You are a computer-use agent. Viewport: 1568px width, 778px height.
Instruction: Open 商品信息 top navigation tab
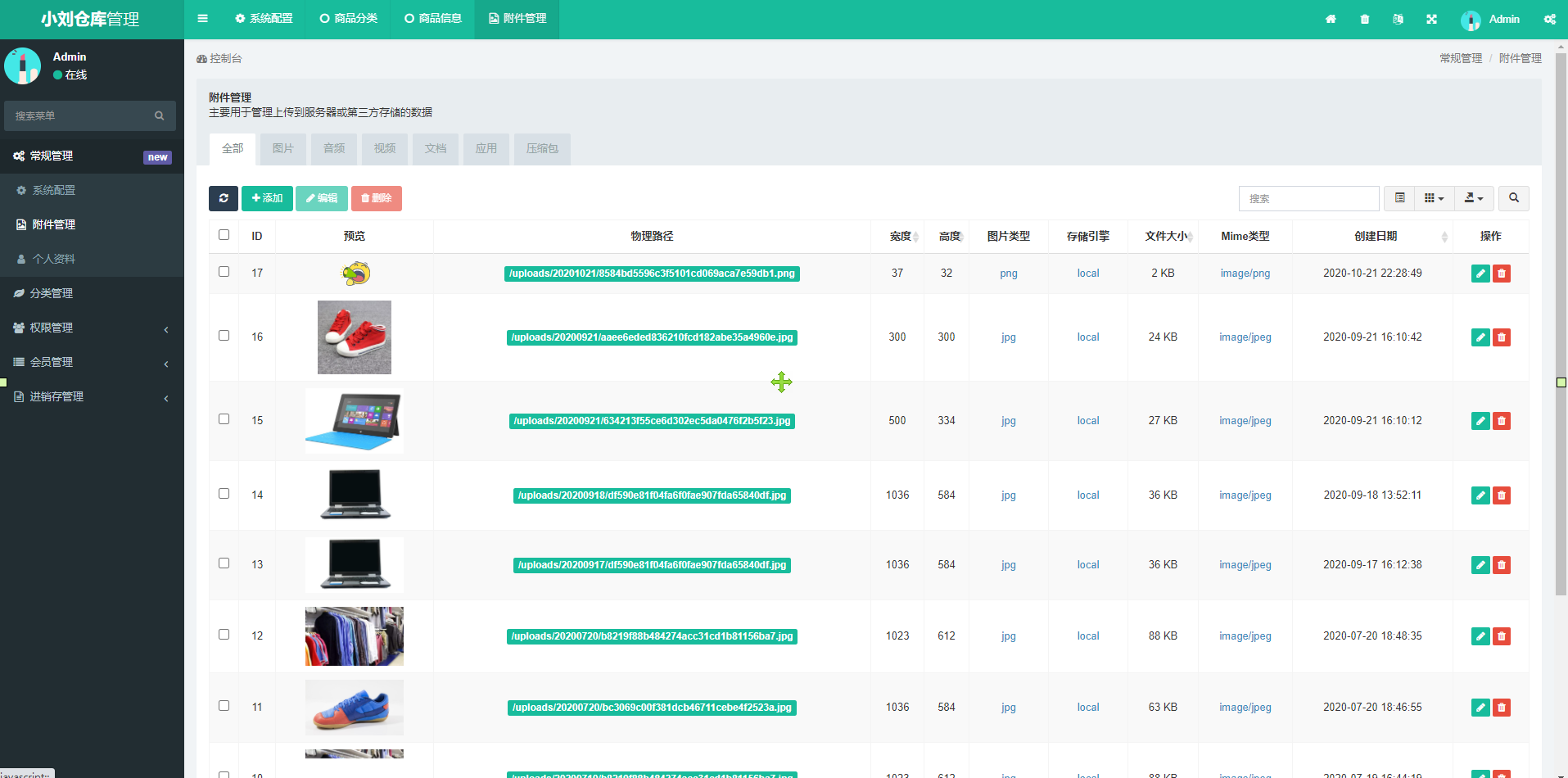click(433, 19)
